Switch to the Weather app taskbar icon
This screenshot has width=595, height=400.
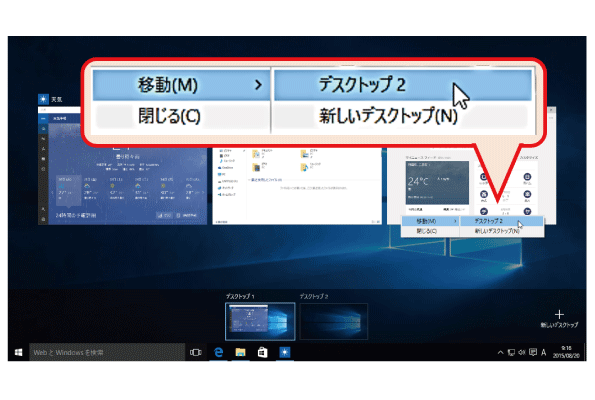(284, 353)
